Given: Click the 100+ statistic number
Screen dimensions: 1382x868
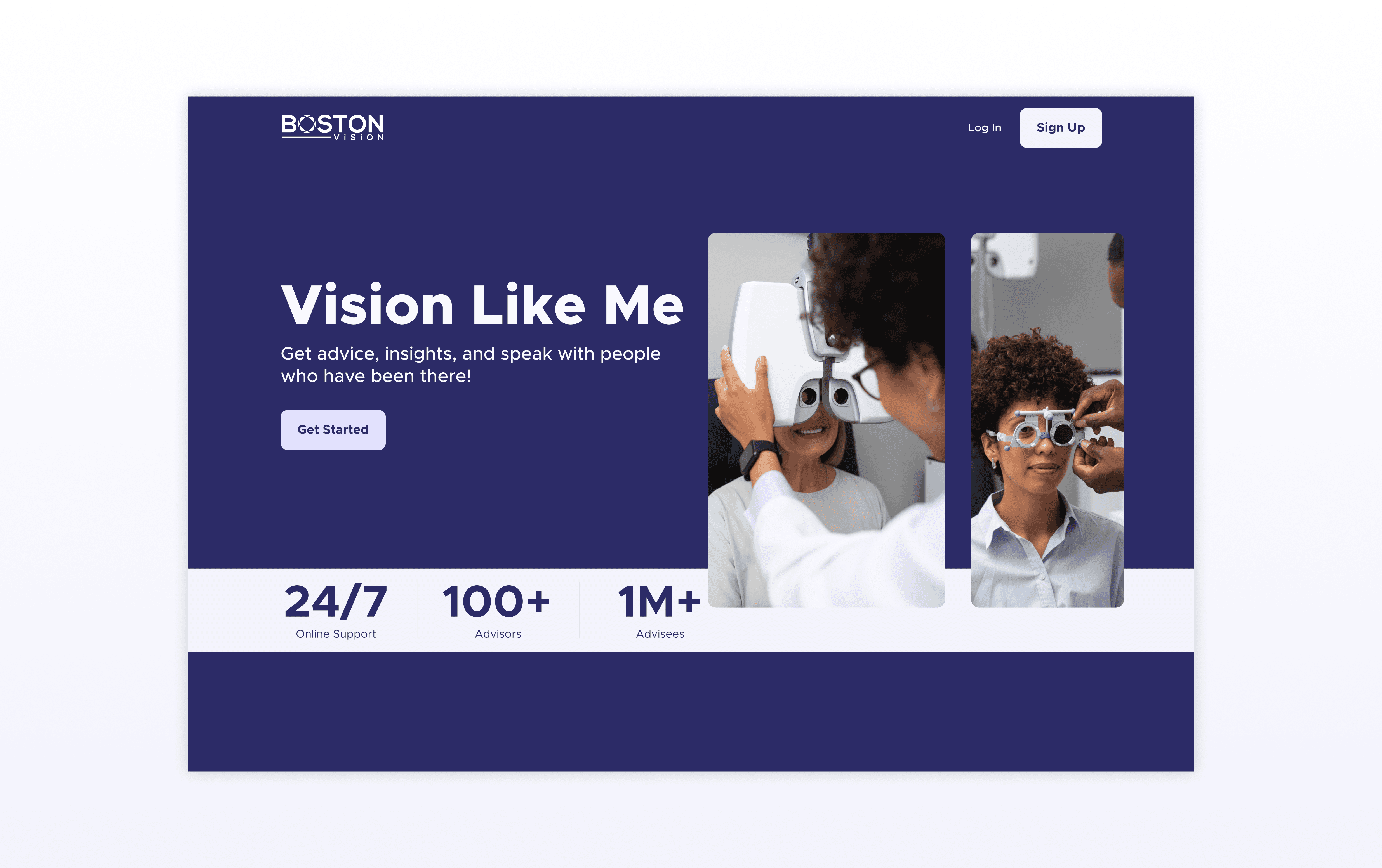Looking at the screenshot, I should pos(497,602).
